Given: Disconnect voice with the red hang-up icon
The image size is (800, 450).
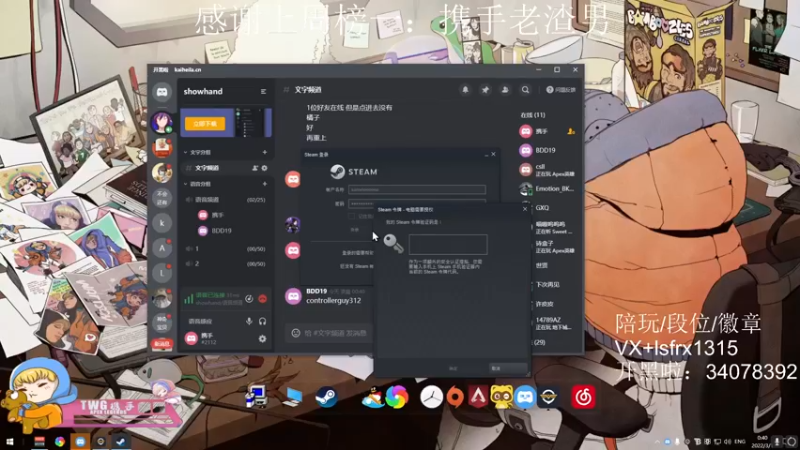Looking at the screenshot, I should coord(263,298).
